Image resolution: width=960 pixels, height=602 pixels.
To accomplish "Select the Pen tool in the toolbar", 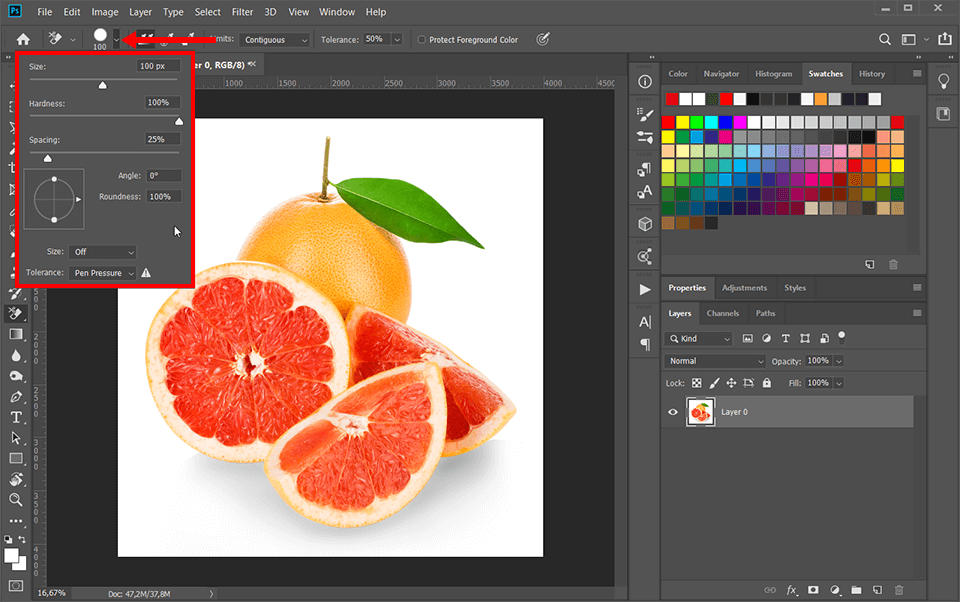I will pyautogui.click(x=16, y=396).
